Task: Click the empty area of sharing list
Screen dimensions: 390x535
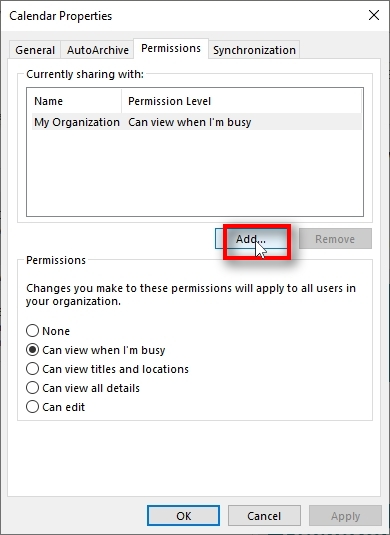Action: point(195,173)
